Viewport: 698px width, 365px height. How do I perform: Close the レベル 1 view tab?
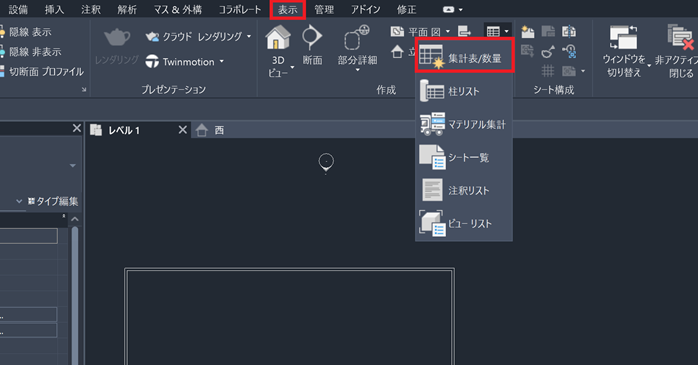click(183, 130)
